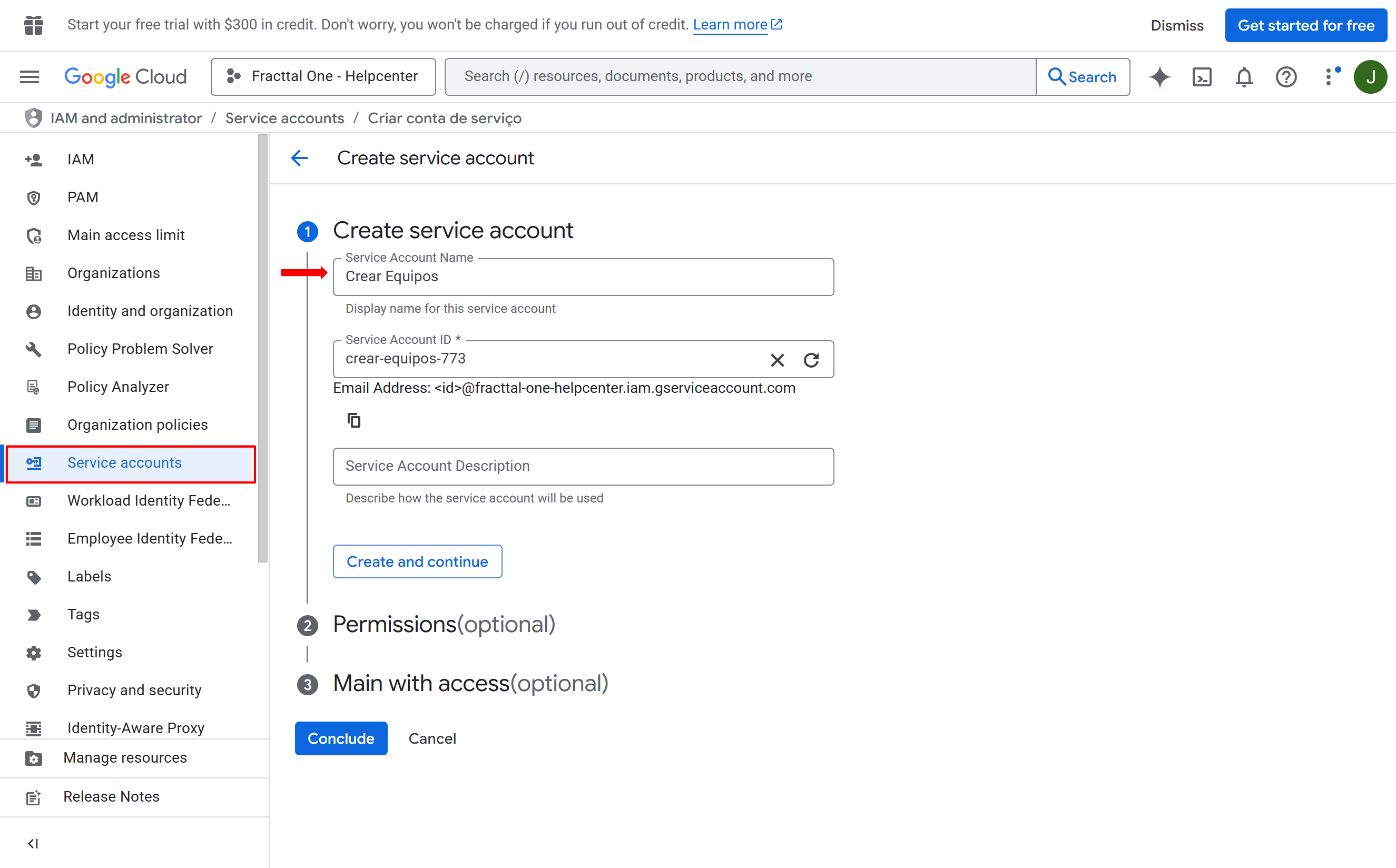The height and width of the screenshot is (868, 1396).
Task: Check notifications bell
Action: click(1243, 76)
